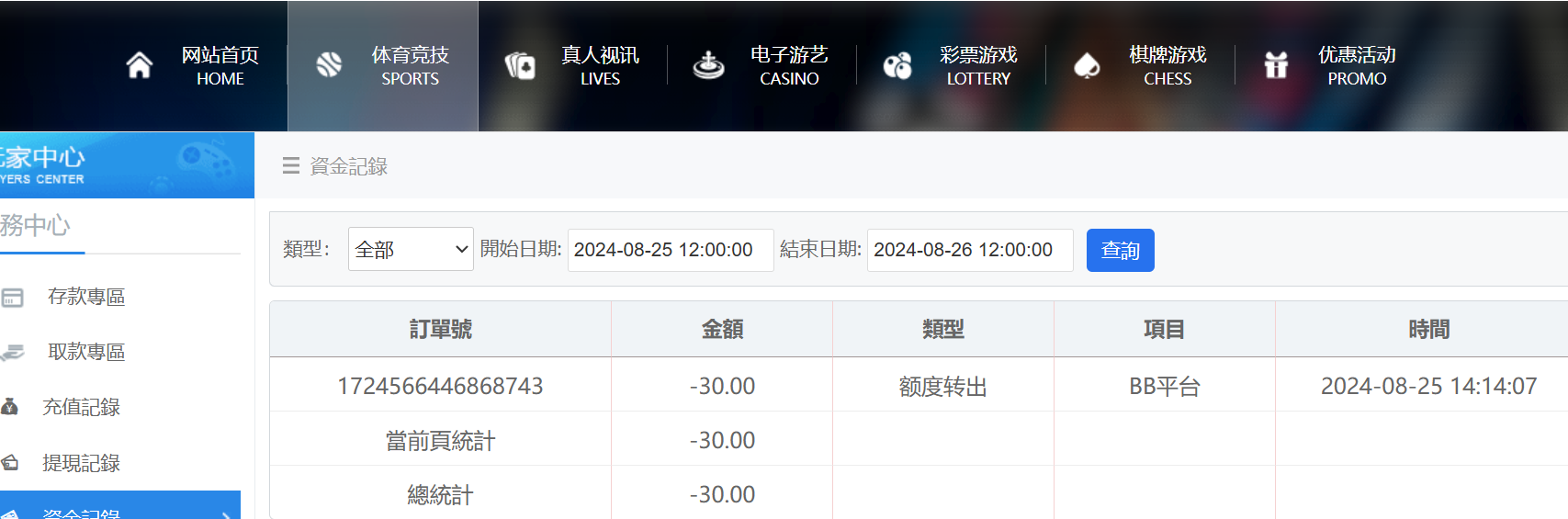This screenshot has width=1568, height=519.
Task: Go to 充值記錄 in sidebar
Action: point(81,407)
